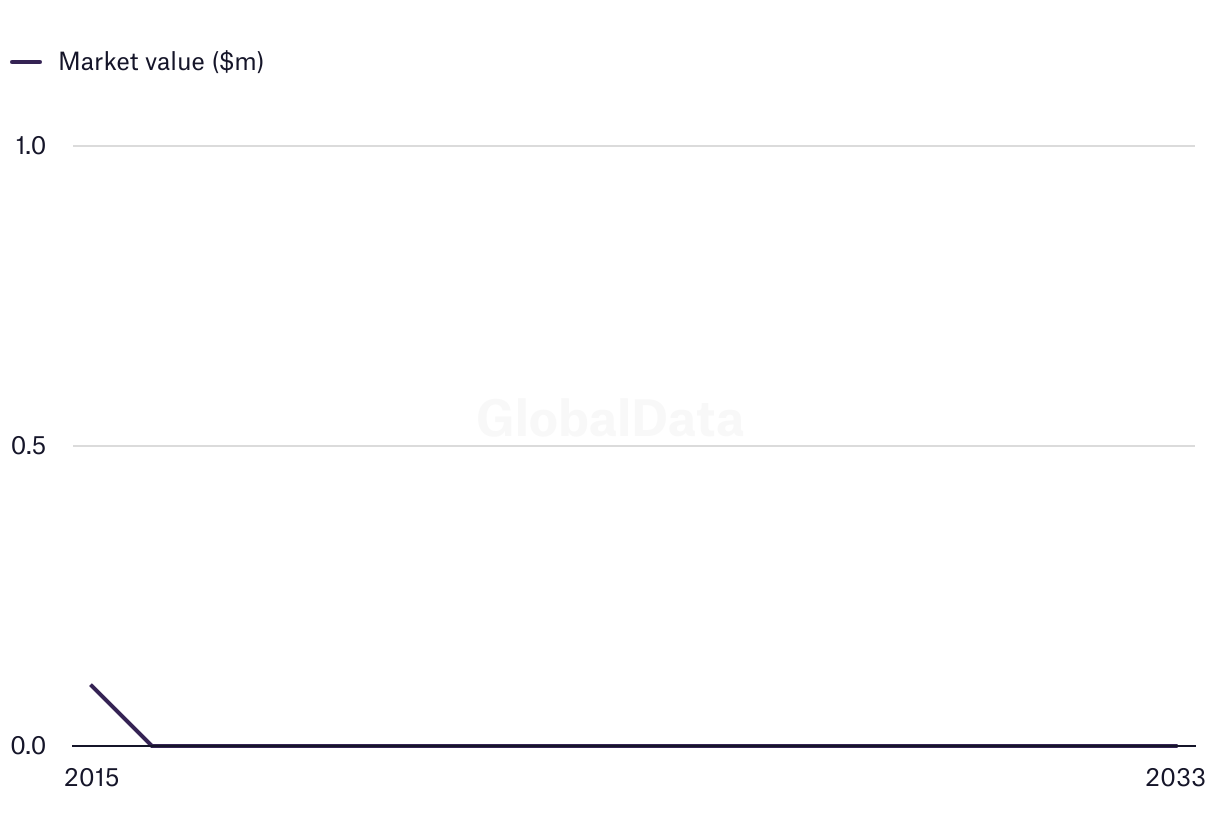1220x836 pixels.
Task: Toggle the "Market value ($m)" legend label
Action: [160, 62]
